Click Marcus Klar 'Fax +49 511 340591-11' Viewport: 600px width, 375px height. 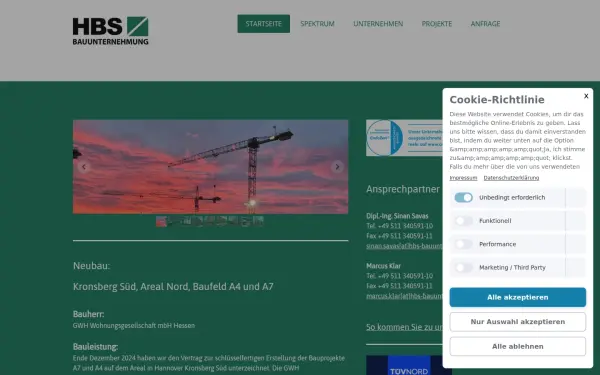point(399,286)
